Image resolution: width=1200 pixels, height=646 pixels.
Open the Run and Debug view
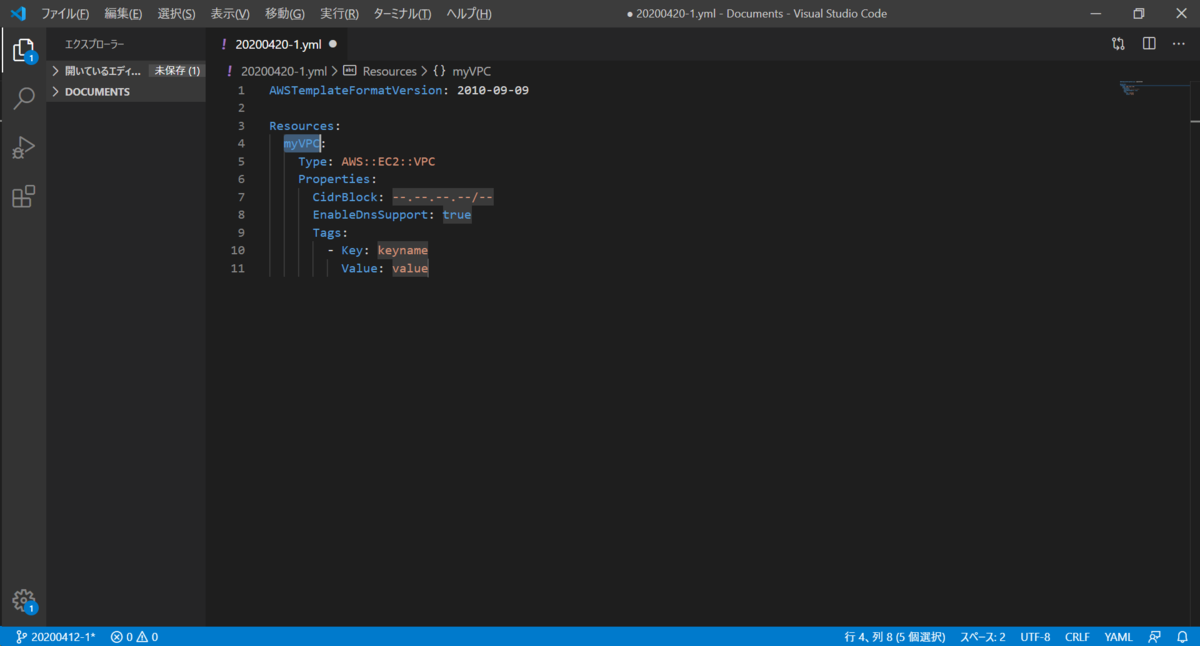pyautogui.click(x=23, y=148)
